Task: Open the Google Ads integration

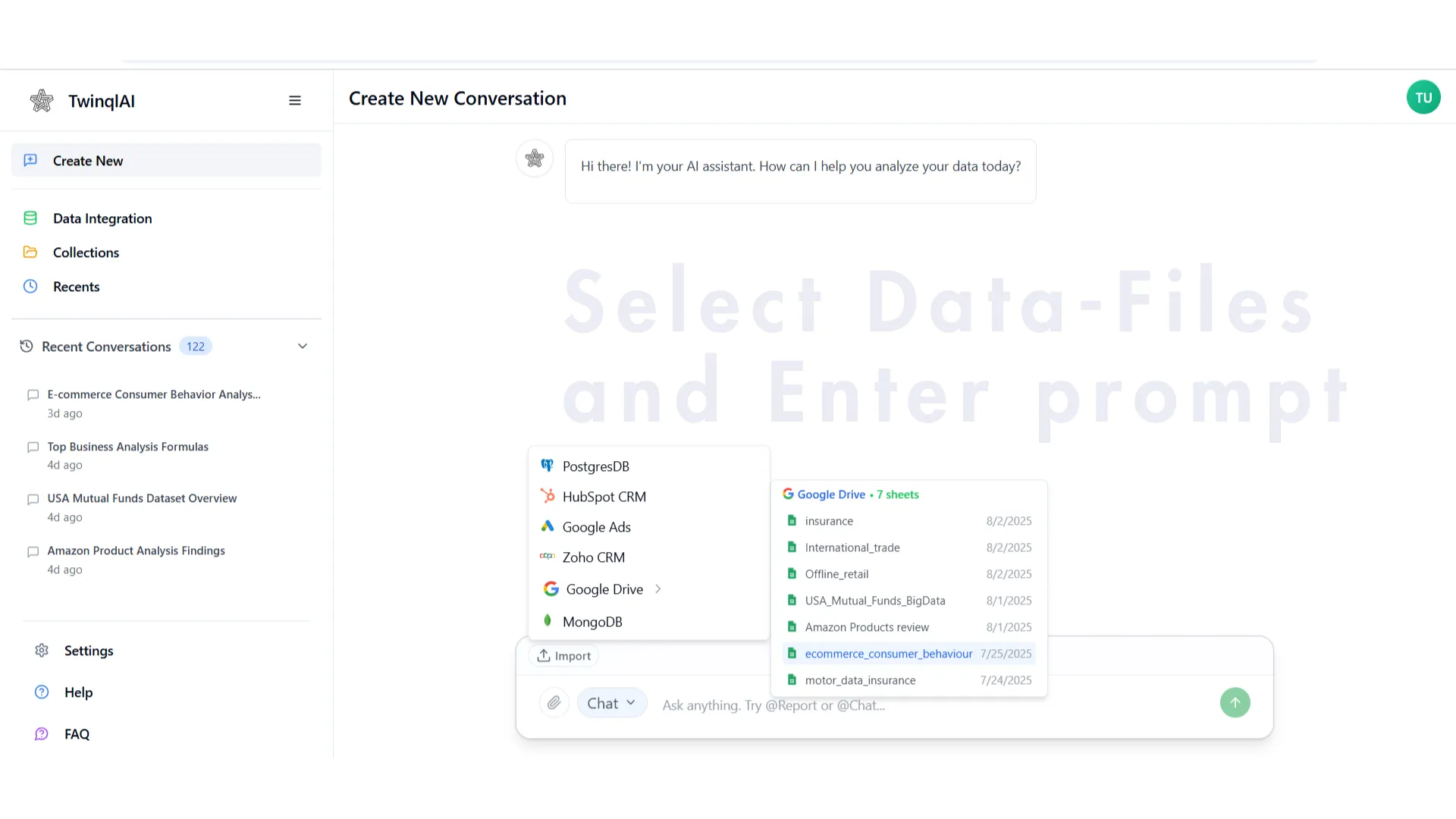Action: tap(596, 526)
